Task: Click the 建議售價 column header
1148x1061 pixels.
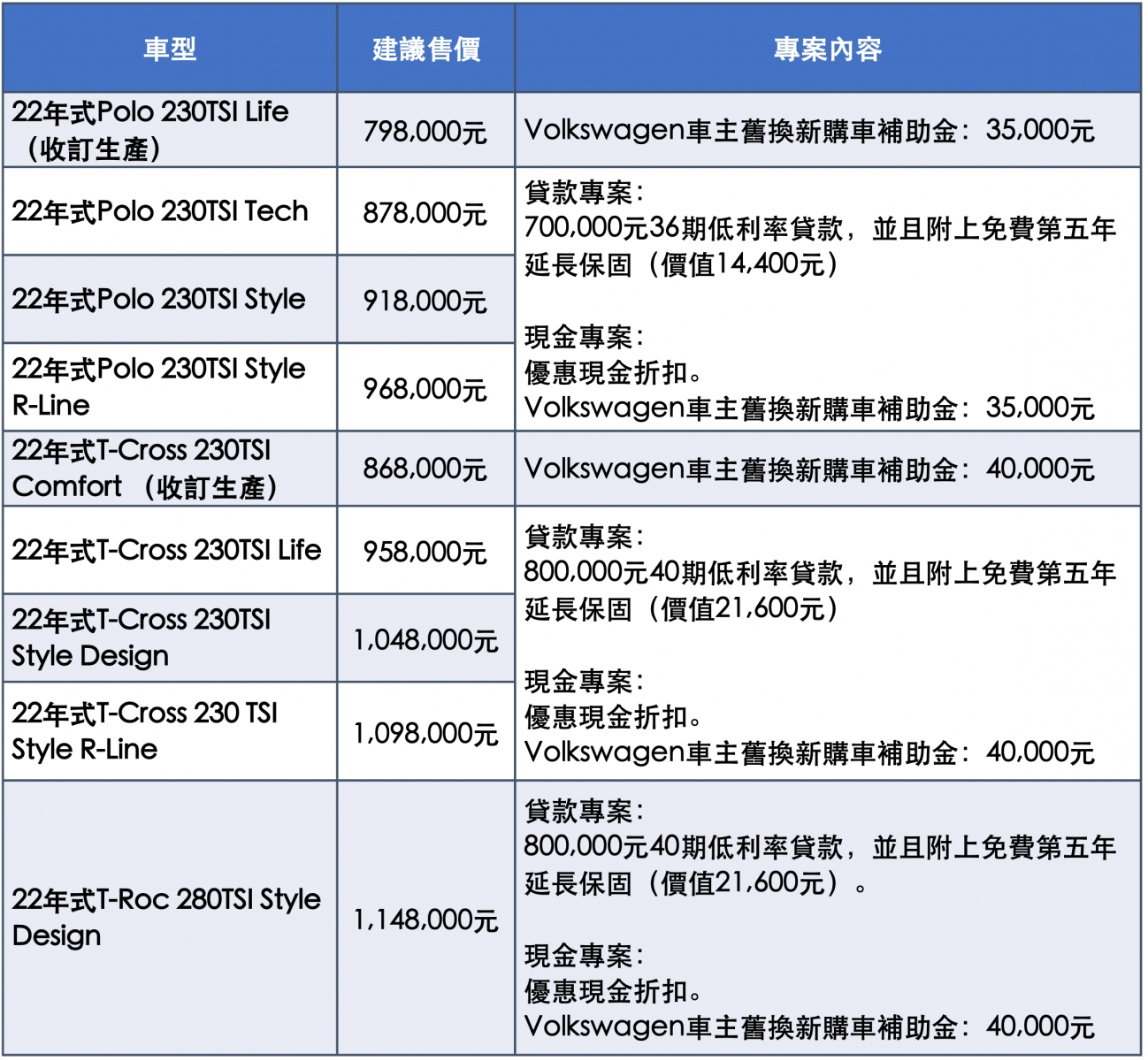Action: pyautogui.click(x=426, y=49)
